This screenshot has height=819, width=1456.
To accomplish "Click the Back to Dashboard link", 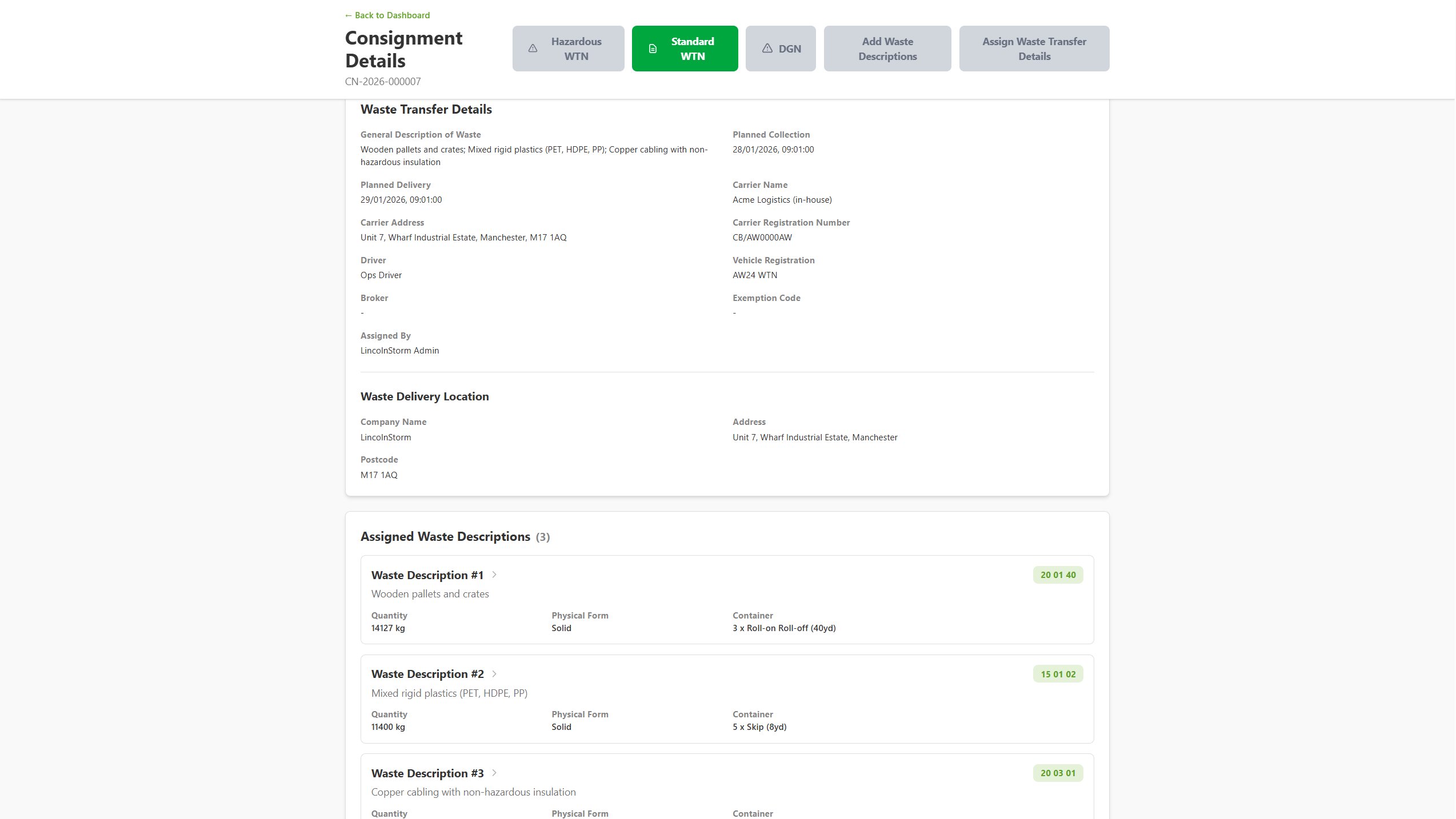I will click(387, 15).
